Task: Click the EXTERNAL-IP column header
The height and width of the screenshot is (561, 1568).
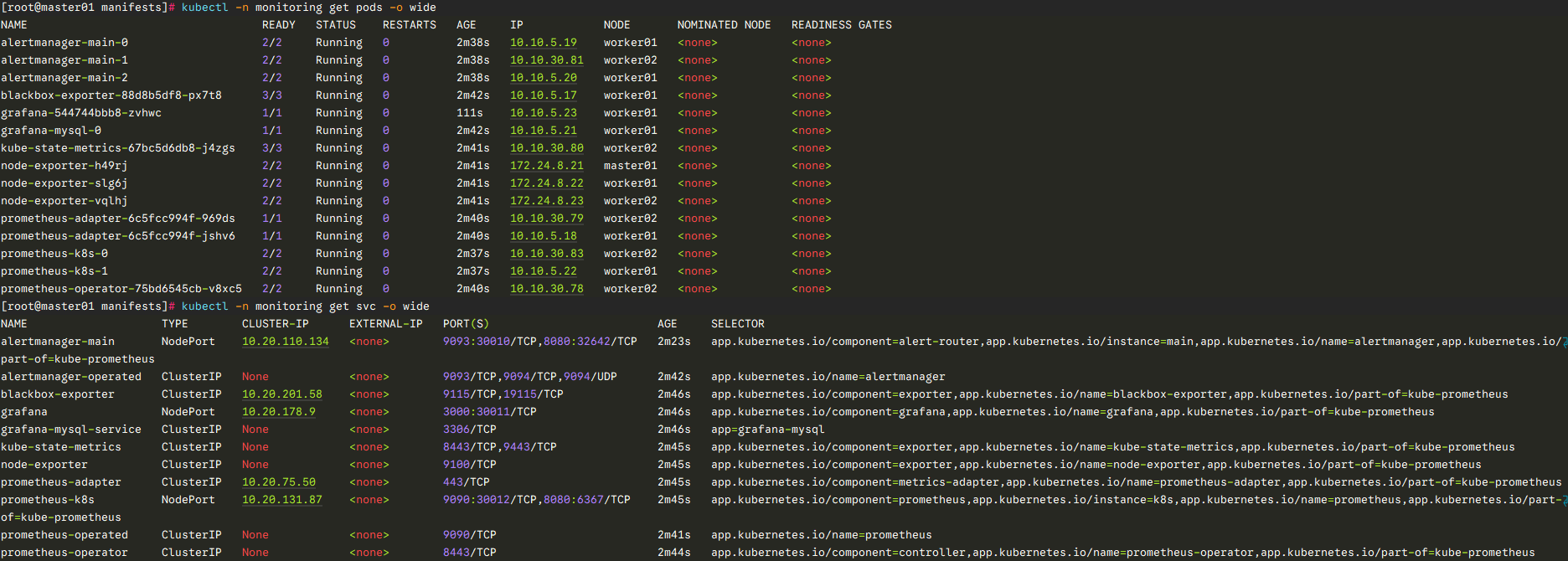Action: [x=385, y=324]
